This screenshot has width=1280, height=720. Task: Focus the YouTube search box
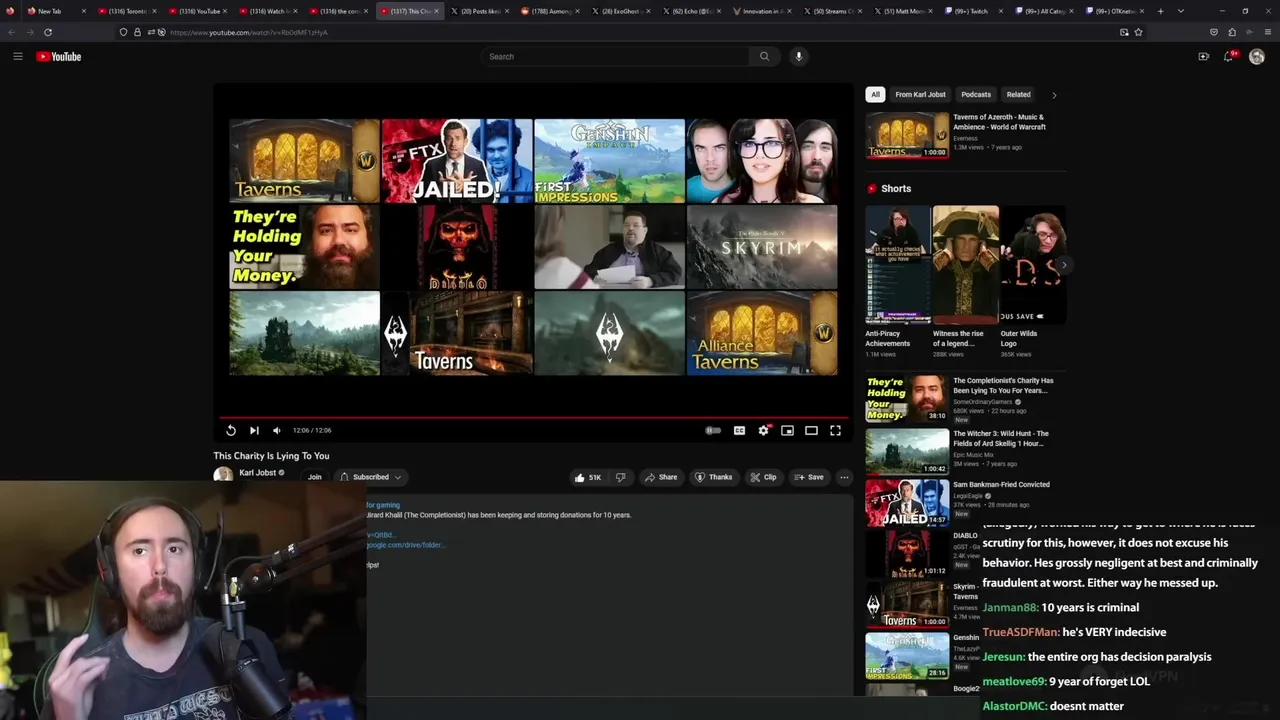(615, 56)
